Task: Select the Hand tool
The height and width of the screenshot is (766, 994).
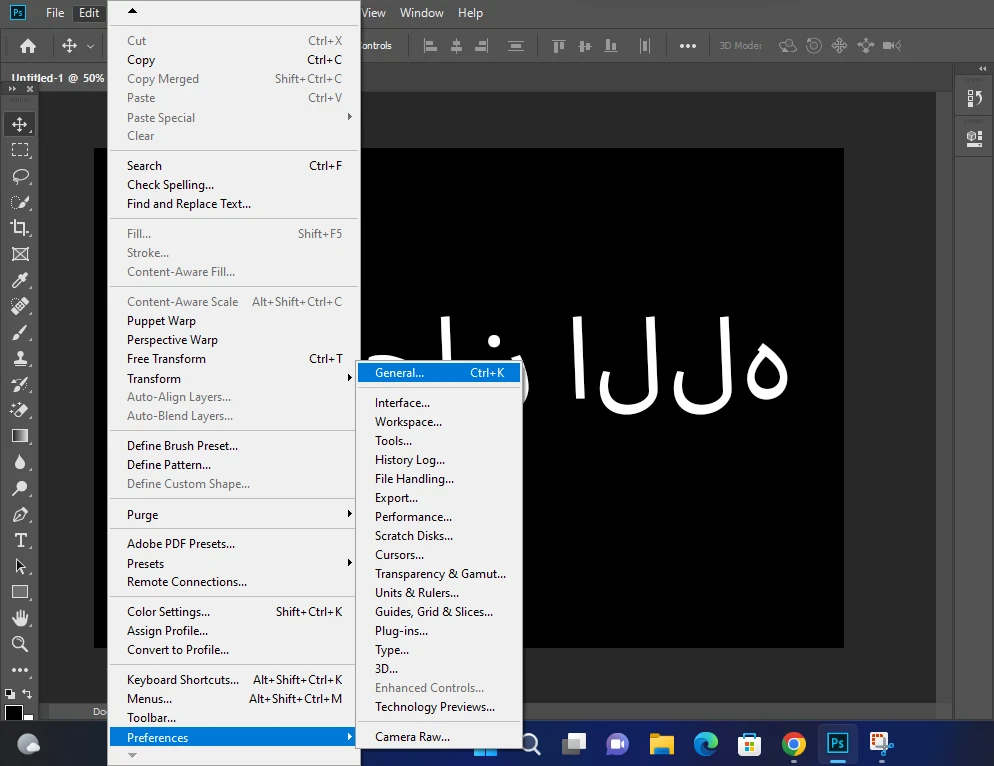Action: click(20, 618)
